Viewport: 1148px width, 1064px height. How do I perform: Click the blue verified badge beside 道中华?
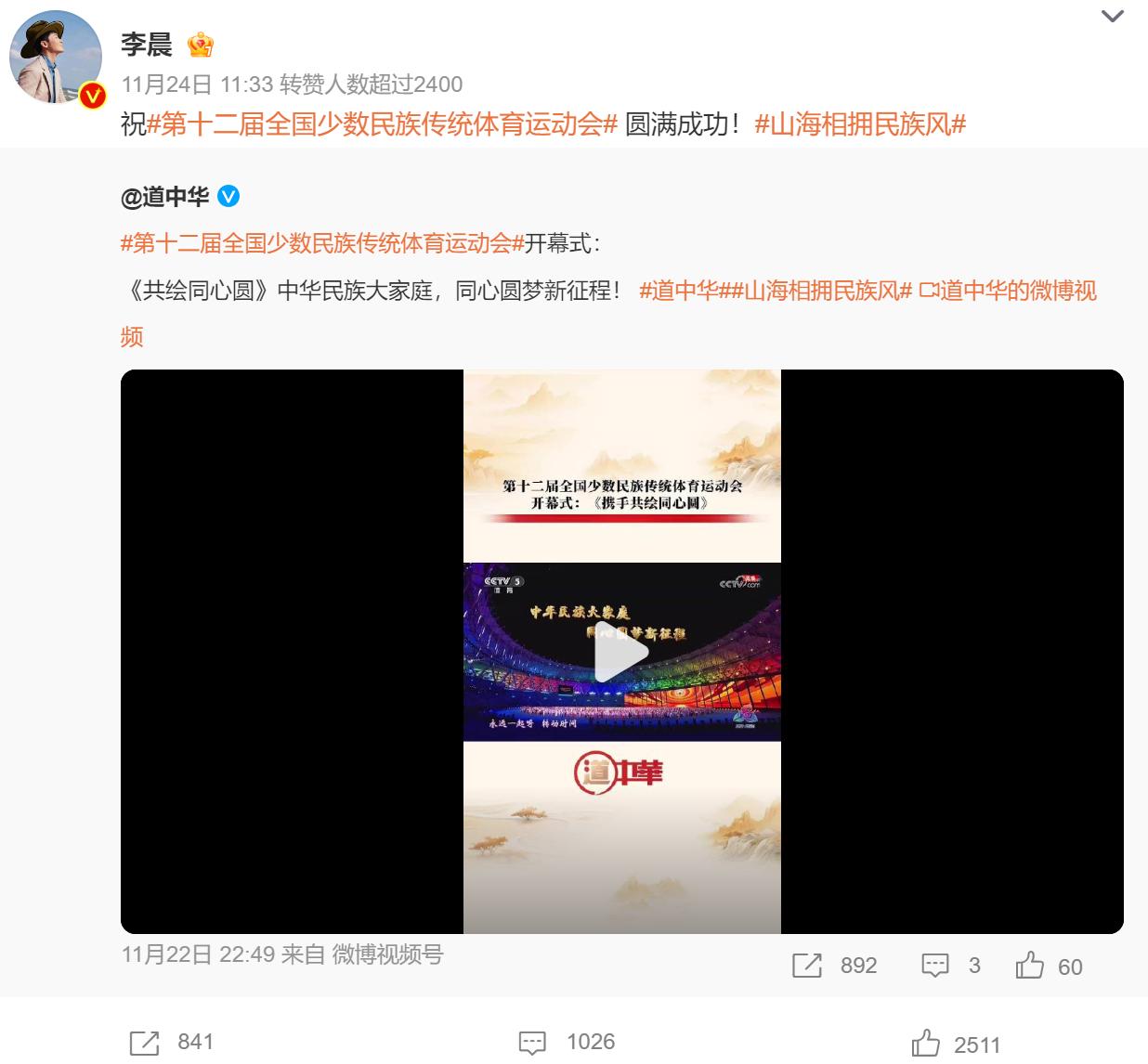coord(228,197)
